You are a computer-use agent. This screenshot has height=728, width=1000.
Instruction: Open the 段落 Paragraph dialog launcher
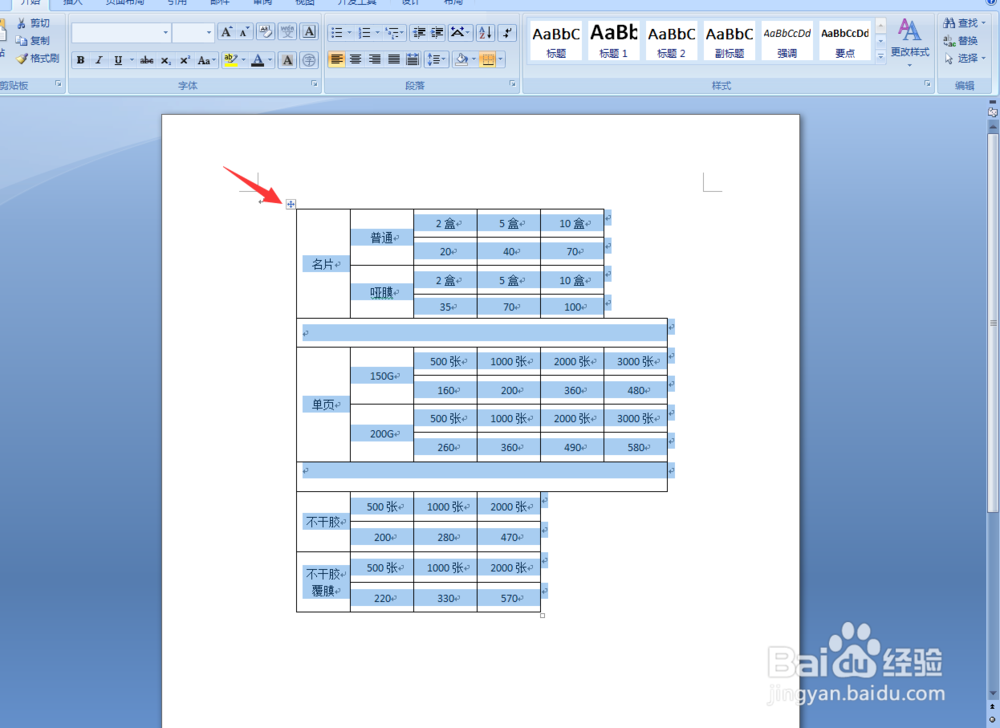[x=512, y=84]
